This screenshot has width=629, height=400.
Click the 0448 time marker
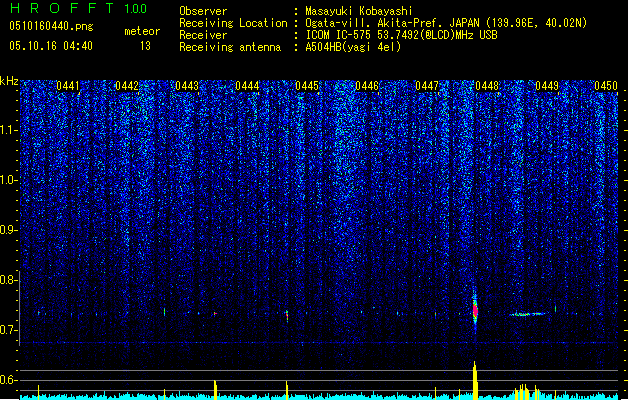[487, 86]
